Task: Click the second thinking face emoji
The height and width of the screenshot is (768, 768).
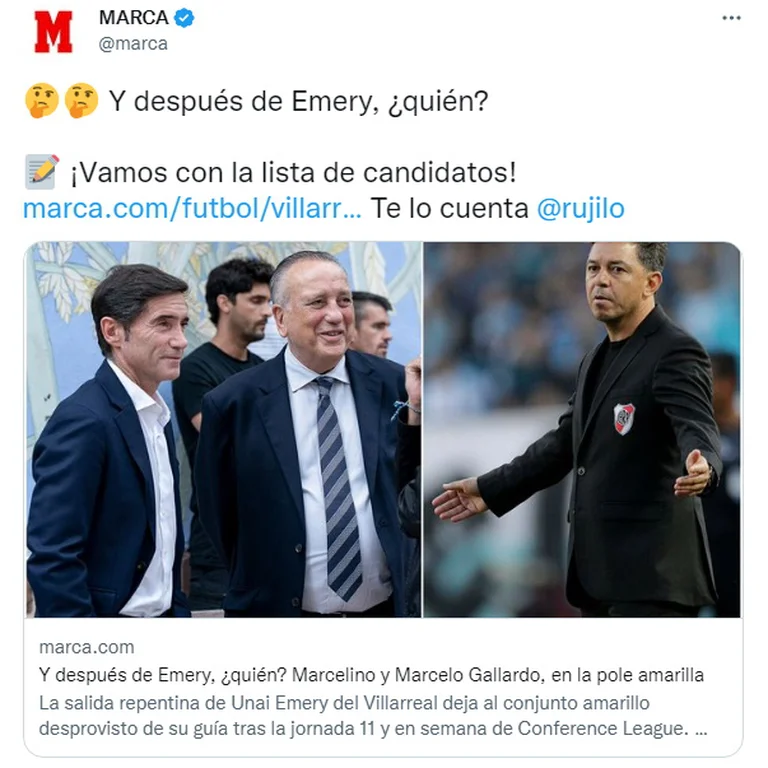Action: (81, 100)
